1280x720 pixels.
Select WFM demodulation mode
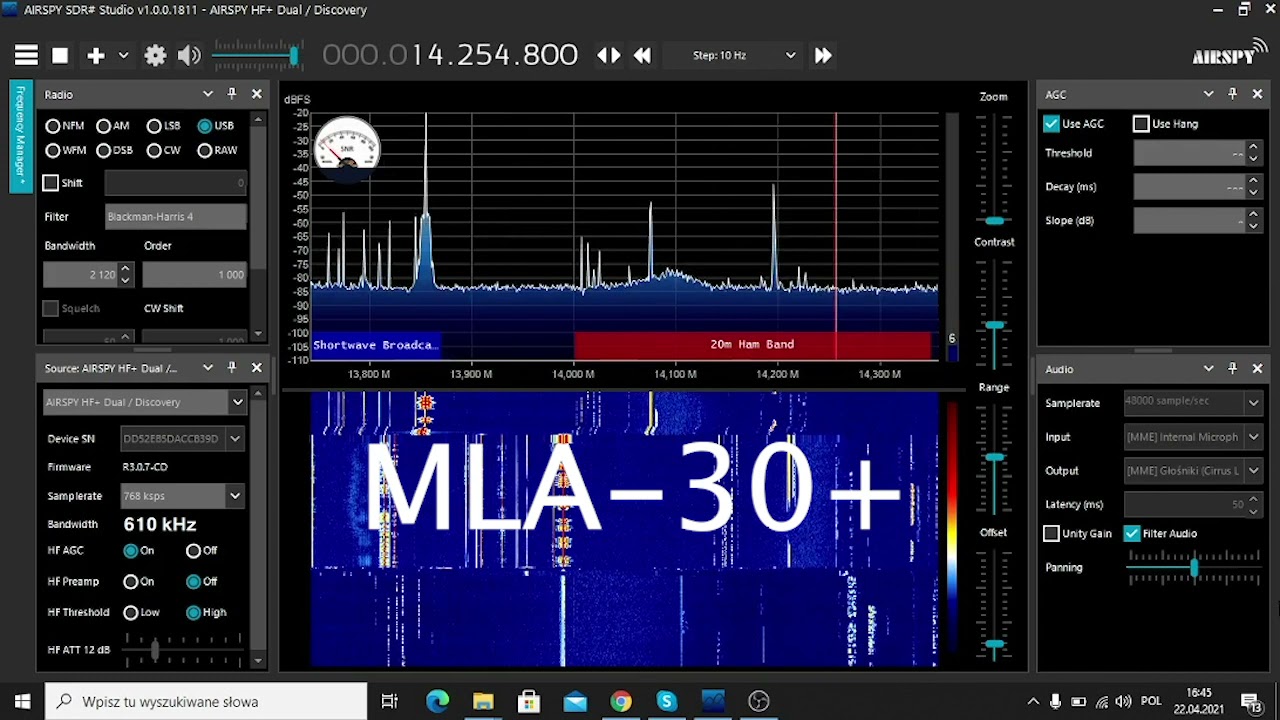[66, 150]
